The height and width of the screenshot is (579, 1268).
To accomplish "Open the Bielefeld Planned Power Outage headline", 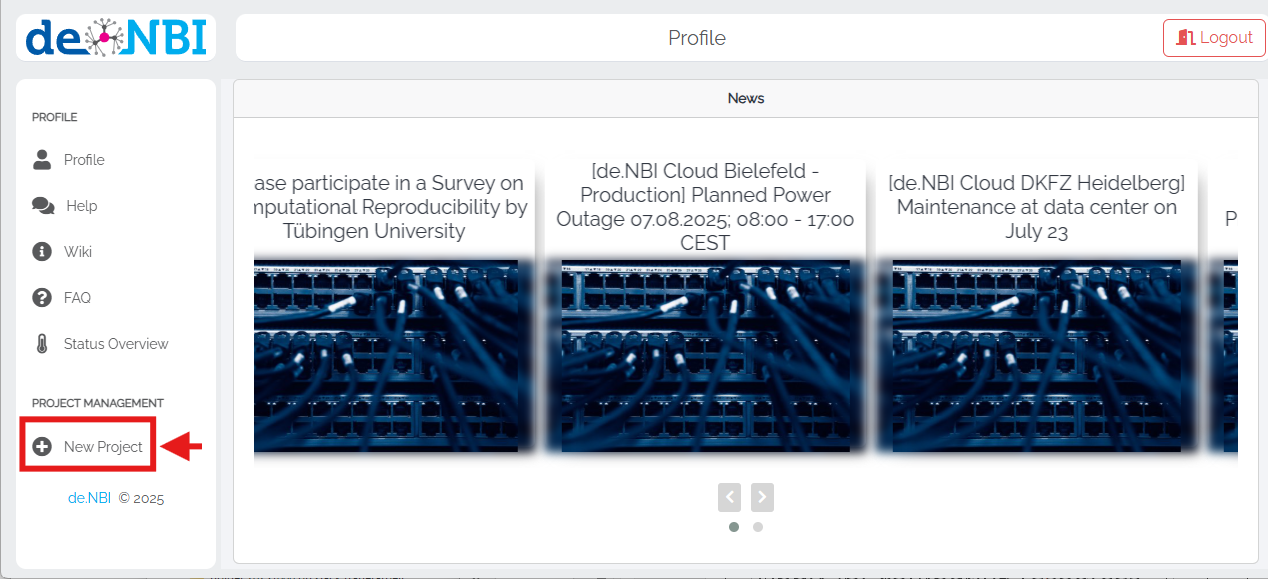I will [x=705, y=207].
